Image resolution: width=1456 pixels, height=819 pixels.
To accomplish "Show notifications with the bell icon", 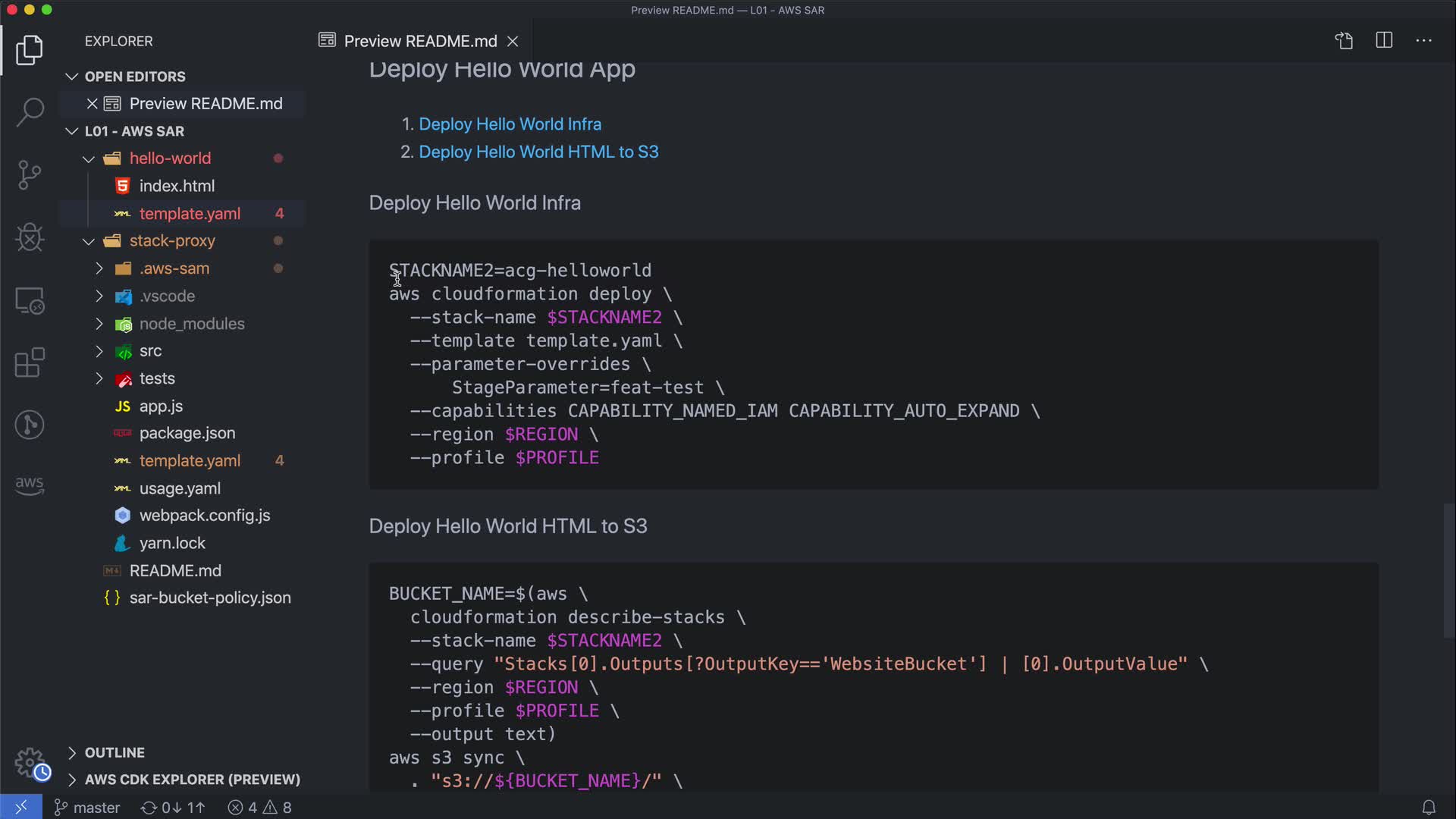I will click(x=1429, y=808).
